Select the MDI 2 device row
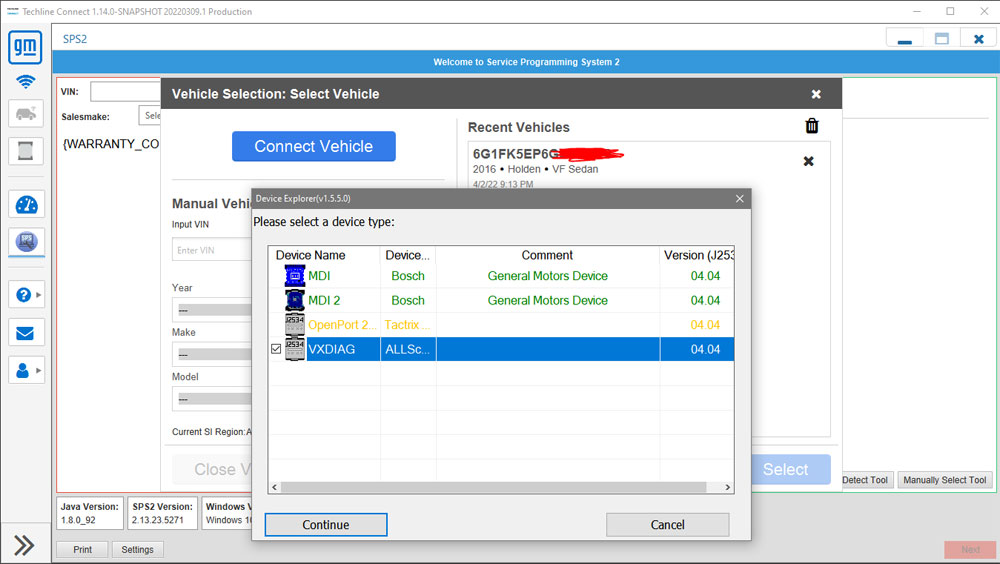The width and height of the screenshot is (1000, 564). pos(330,300)
